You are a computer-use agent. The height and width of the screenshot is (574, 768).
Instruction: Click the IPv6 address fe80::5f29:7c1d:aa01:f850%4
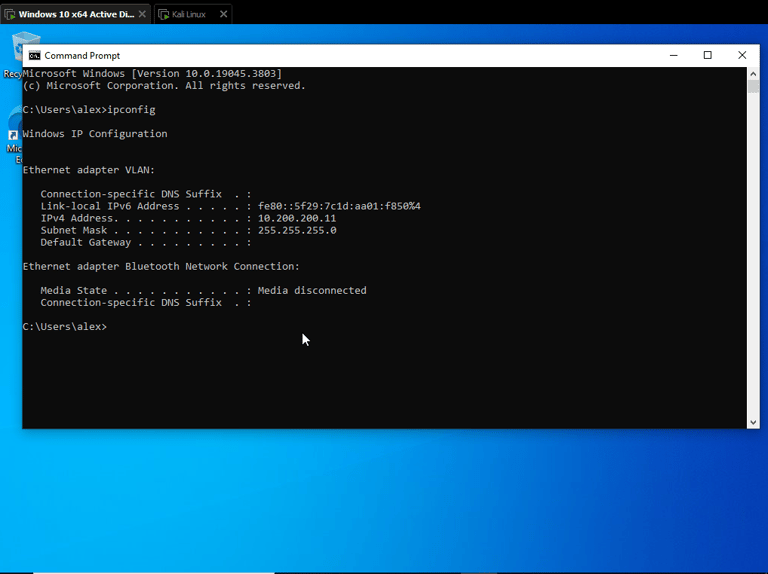coord(339,206)
